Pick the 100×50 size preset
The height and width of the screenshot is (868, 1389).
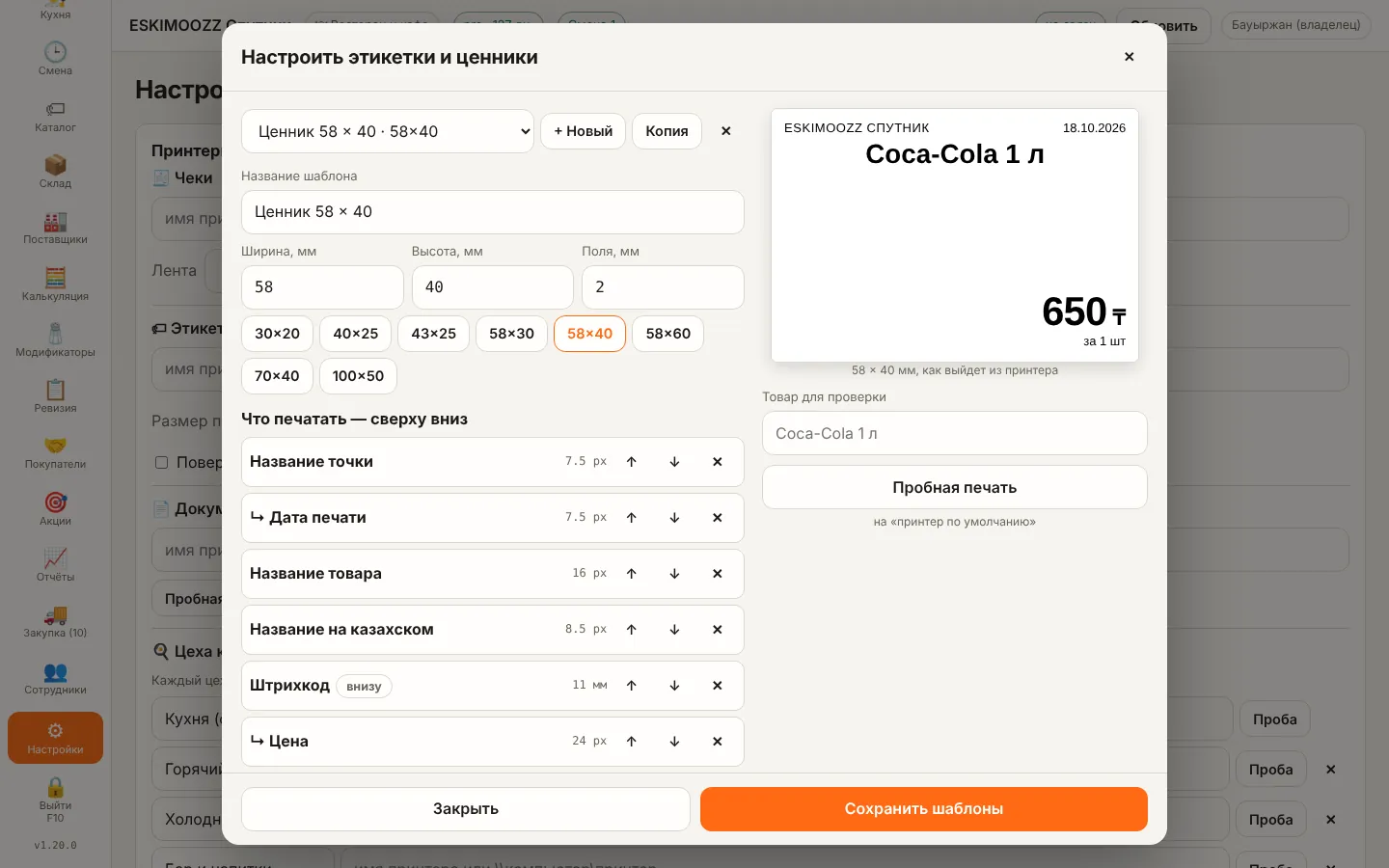click(358, 376)
